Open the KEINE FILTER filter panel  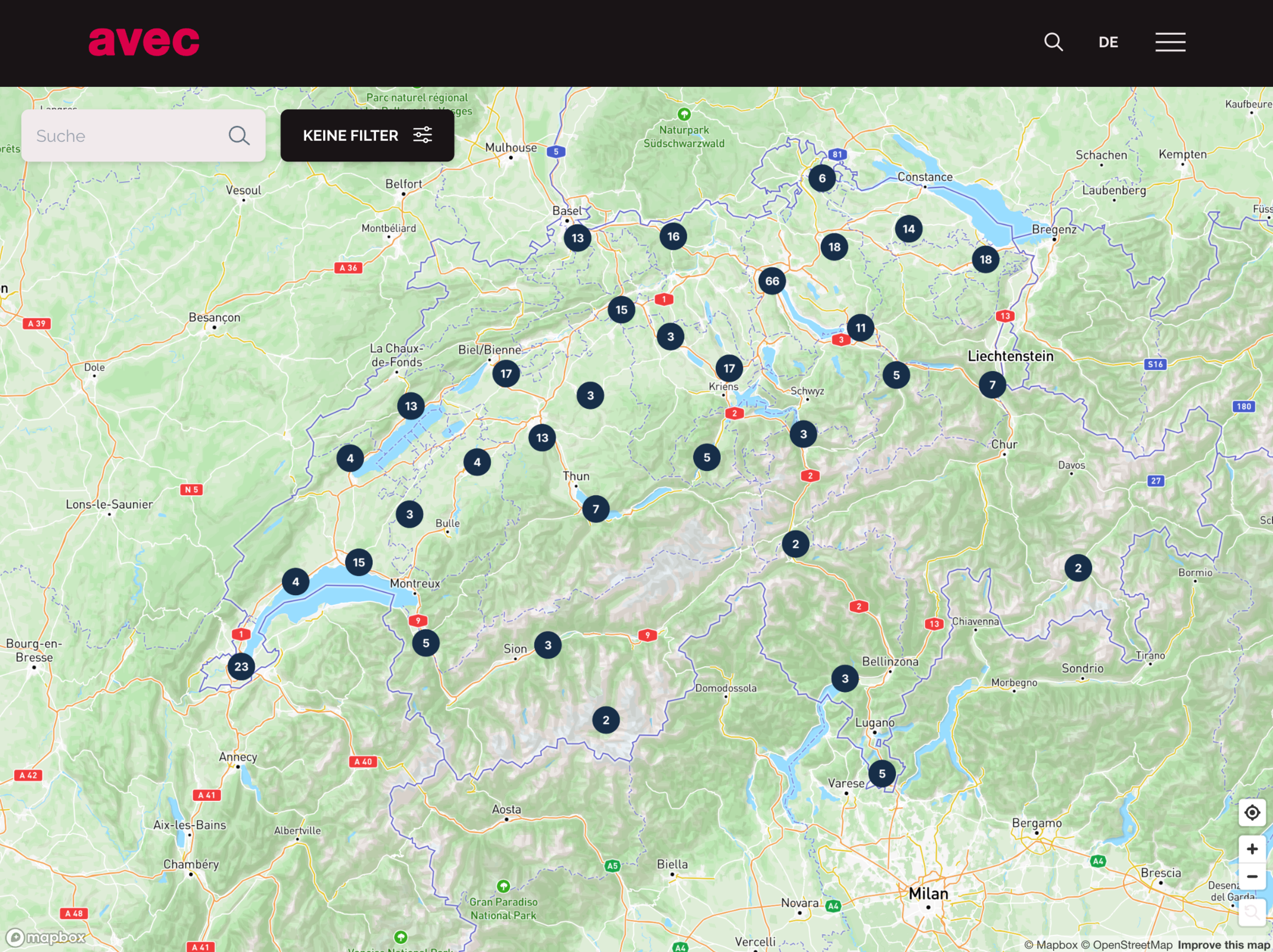(x=367, y=135)
